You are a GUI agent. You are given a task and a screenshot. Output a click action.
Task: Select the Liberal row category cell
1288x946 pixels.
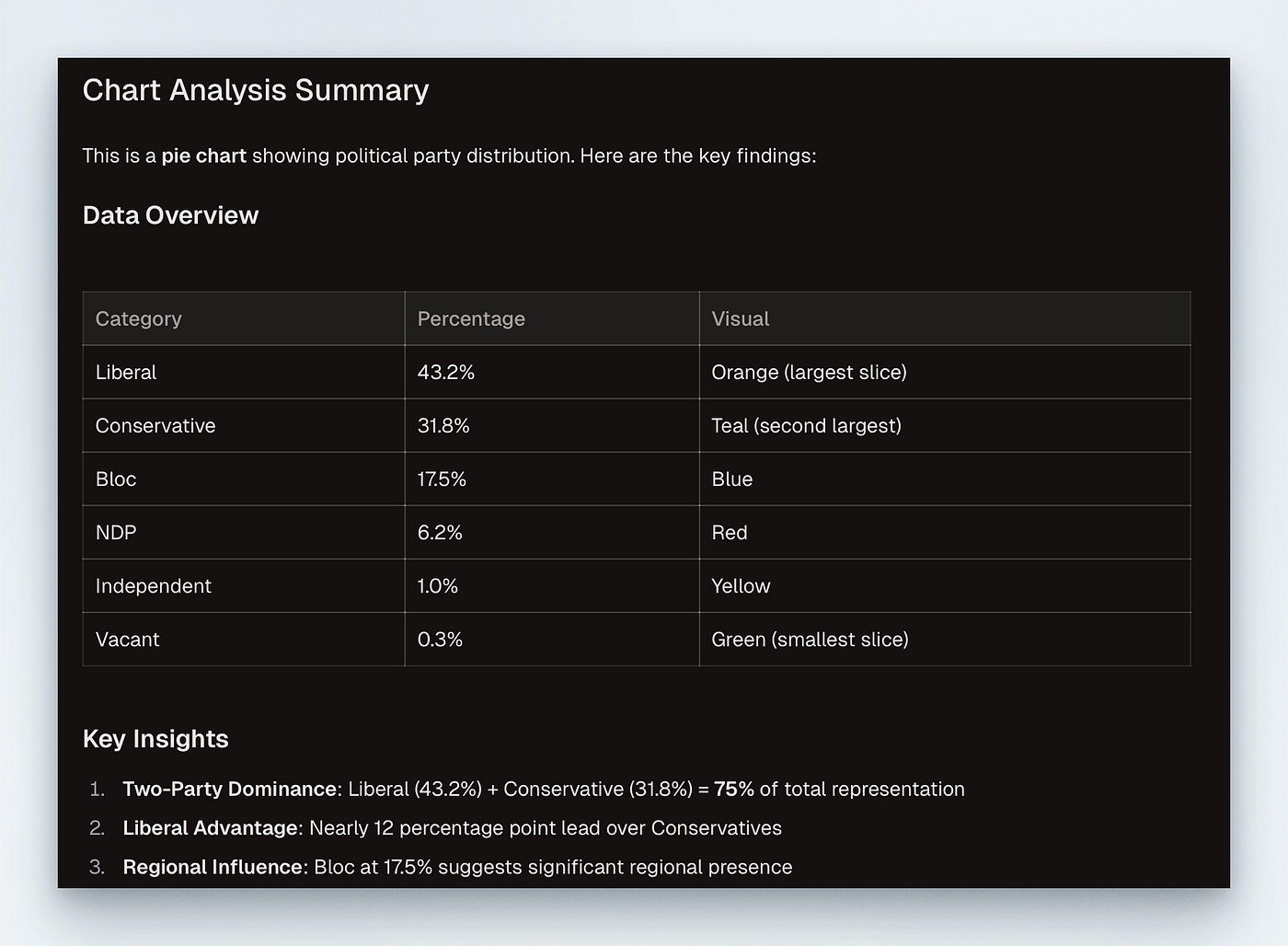click(x=244, y=372)
